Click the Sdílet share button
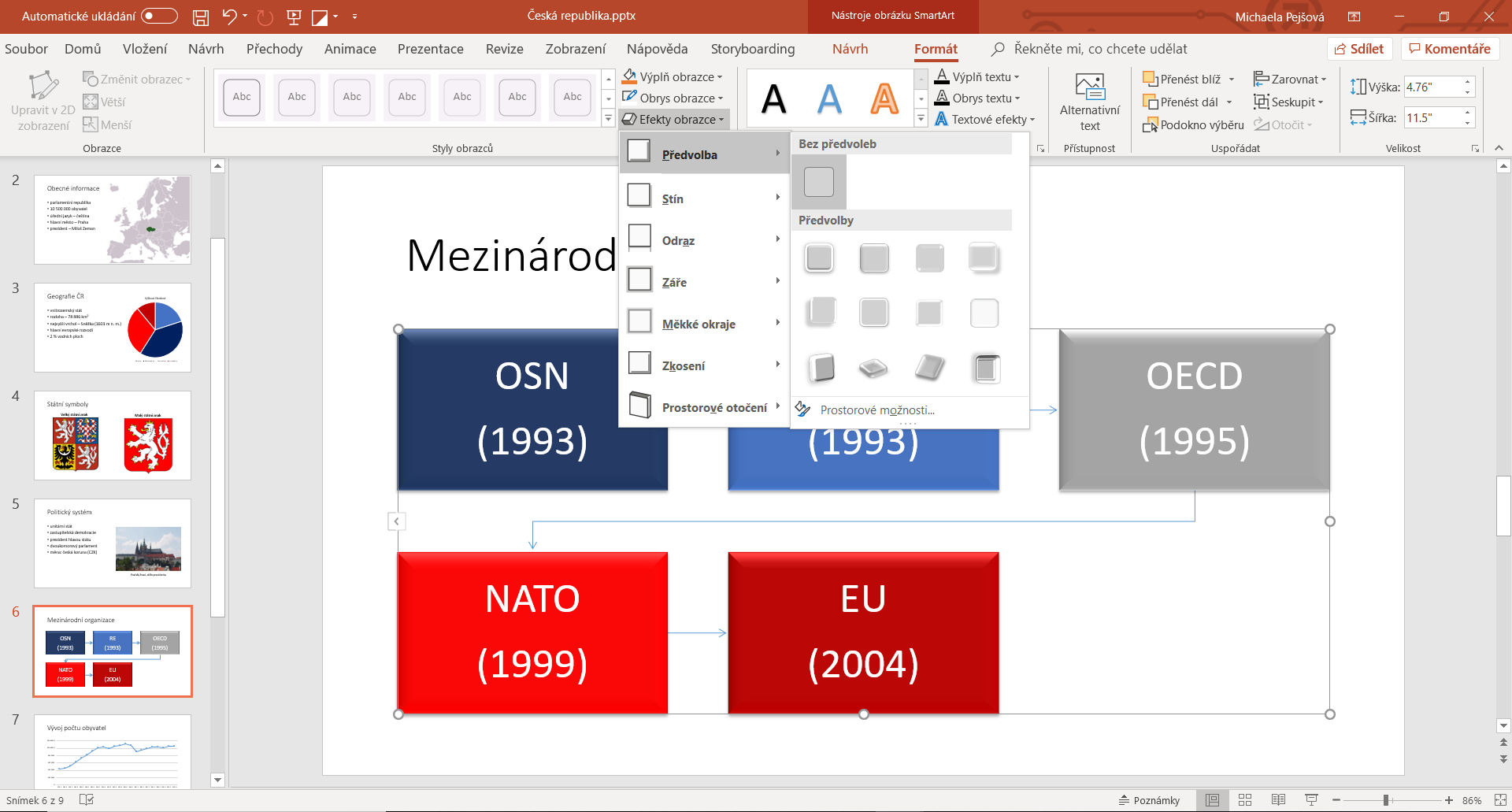The image size is (1512, 812). coord(1359,49)
